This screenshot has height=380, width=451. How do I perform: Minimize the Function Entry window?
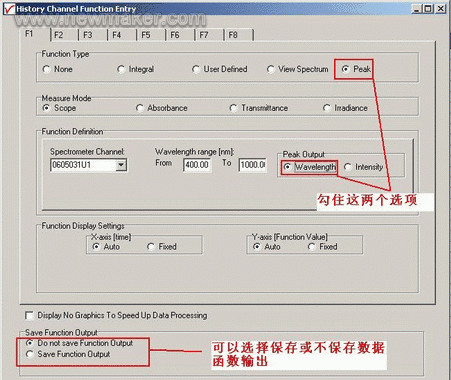[x=416, y=9]
